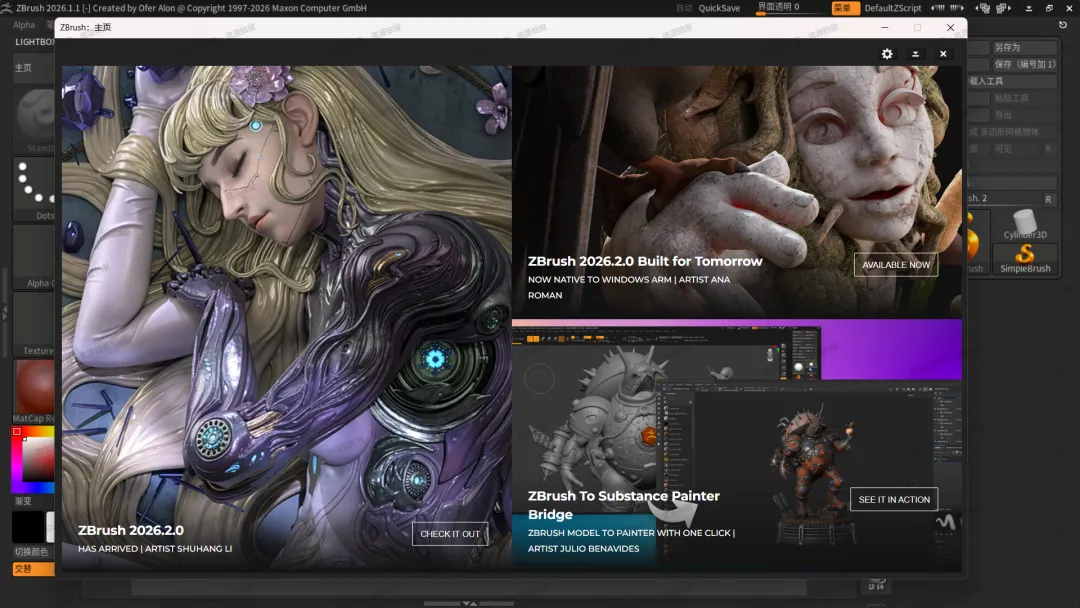The image size is (1080, 608).
Task: Click CHECK IT OUT button
Action: [450, 534]
